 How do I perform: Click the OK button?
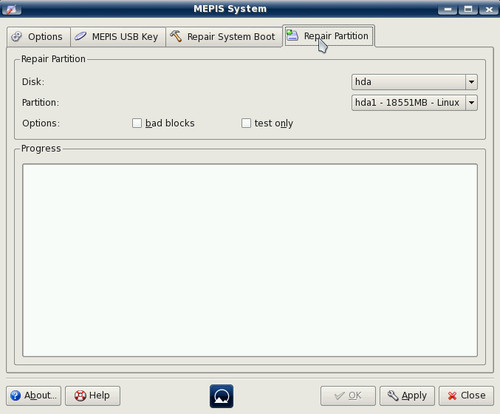[348, 396]
